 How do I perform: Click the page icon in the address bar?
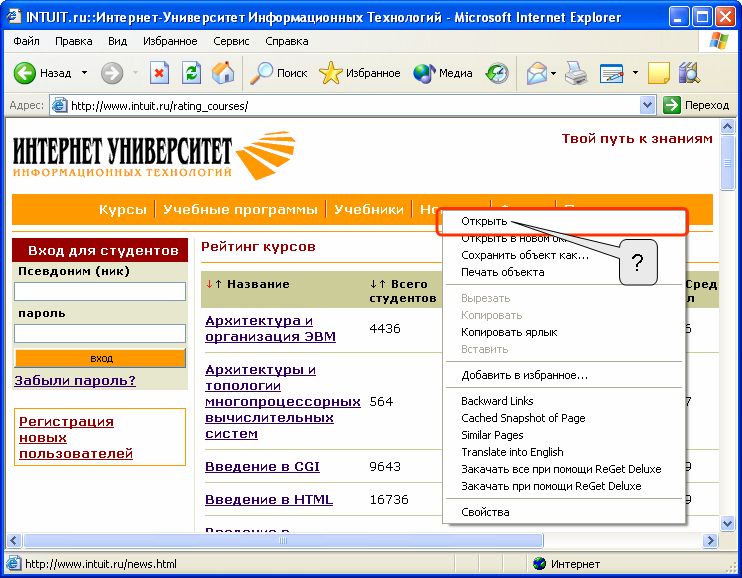[x=59, y=105]
